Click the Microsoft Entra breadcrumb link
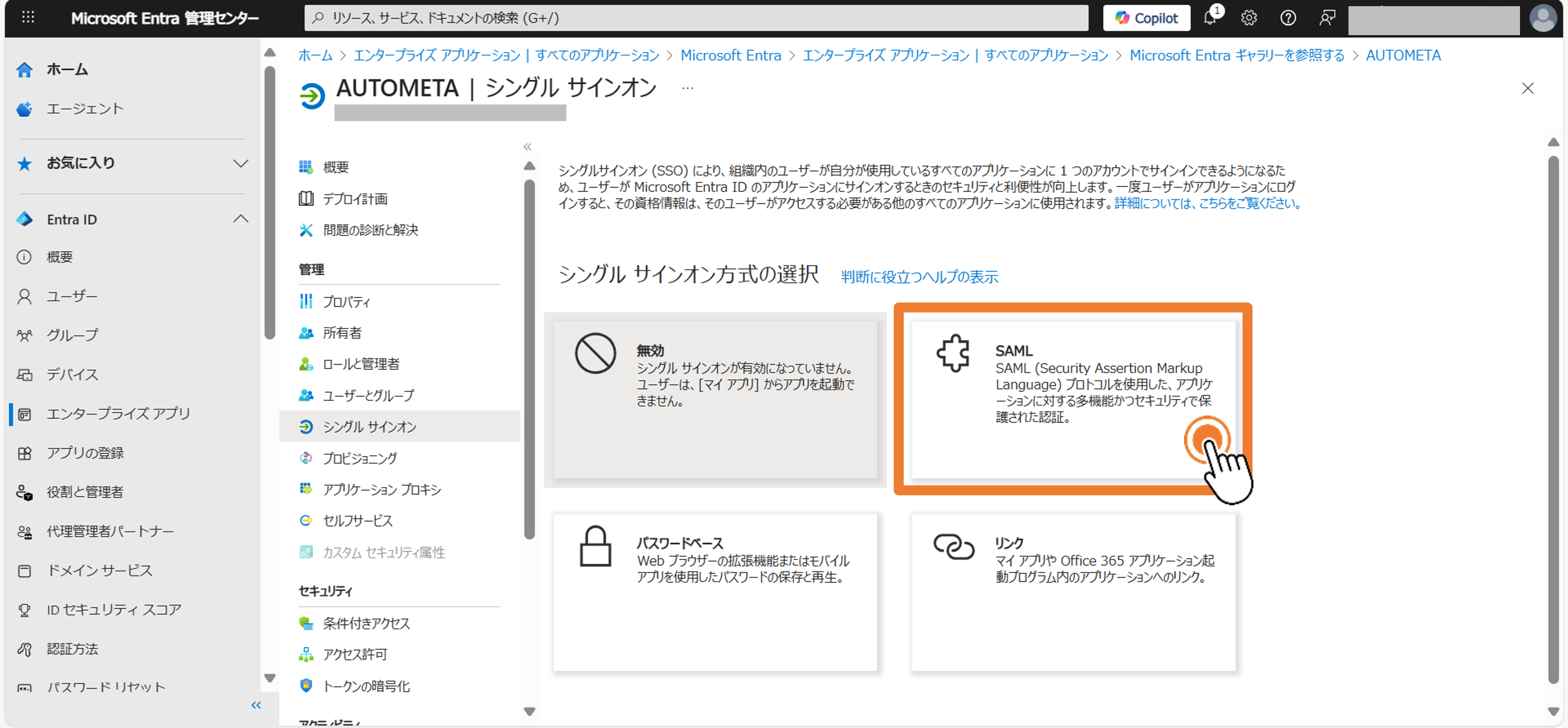Screen dimensions: 1568x728 [x=730, y=56]
